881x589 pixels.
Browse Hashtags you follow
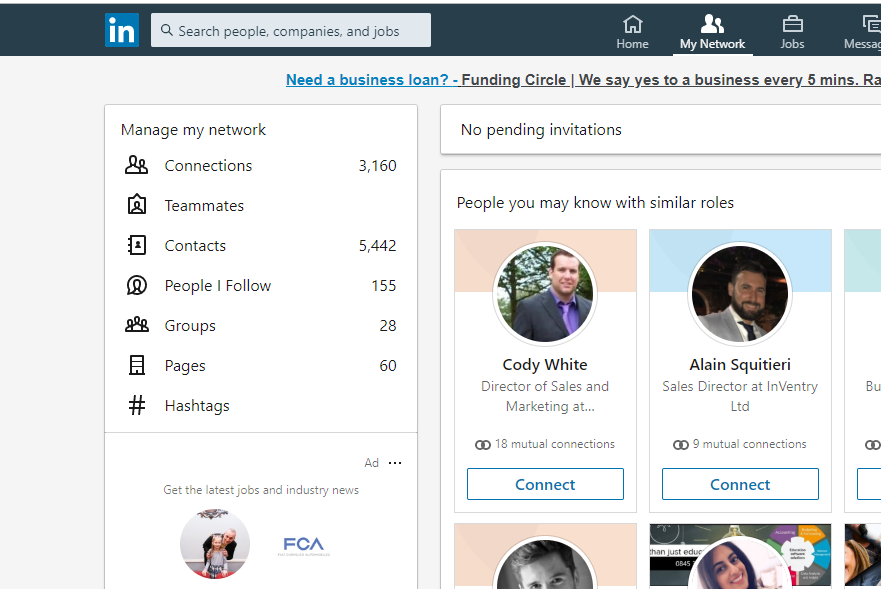tap(198, 405)
